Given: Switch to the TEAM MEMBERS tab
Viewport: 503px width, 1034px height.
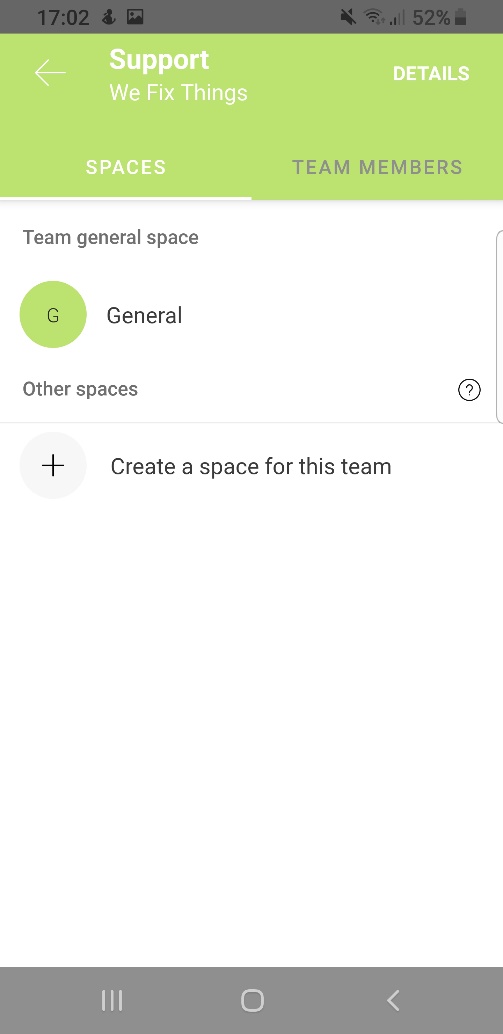Looking at the screenshot, I should (x=377, y=167).
